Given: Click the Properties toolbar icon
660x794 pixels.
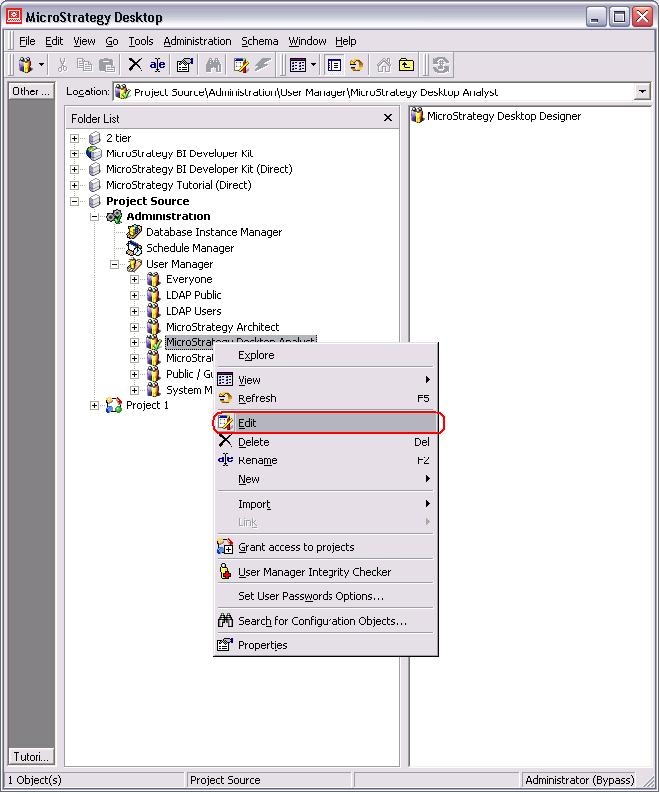Looking at the screenshot, I should pyautogui.click(x=185, y=65).
